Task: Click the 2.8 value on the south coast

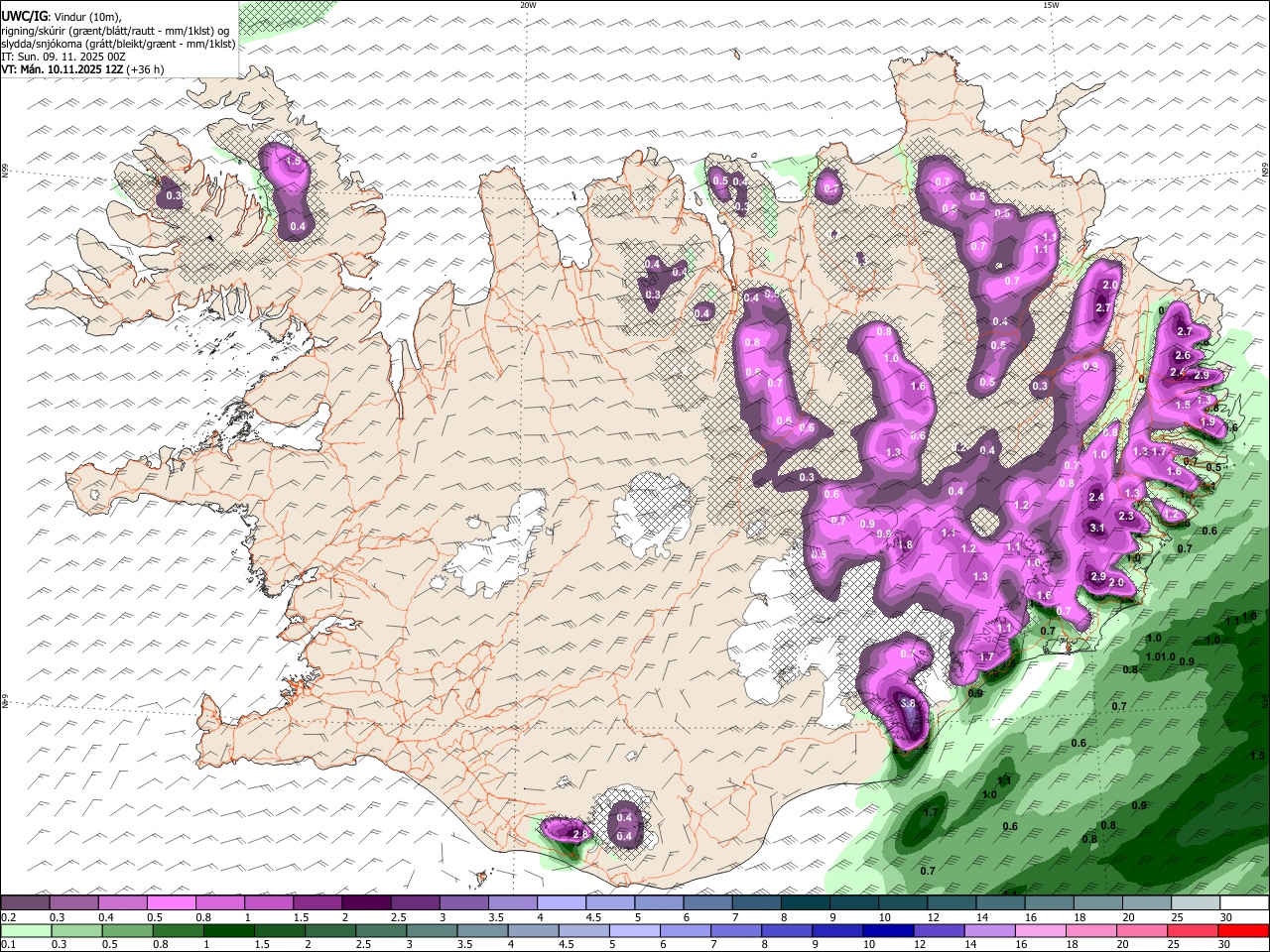Action: tap(580, 836)
